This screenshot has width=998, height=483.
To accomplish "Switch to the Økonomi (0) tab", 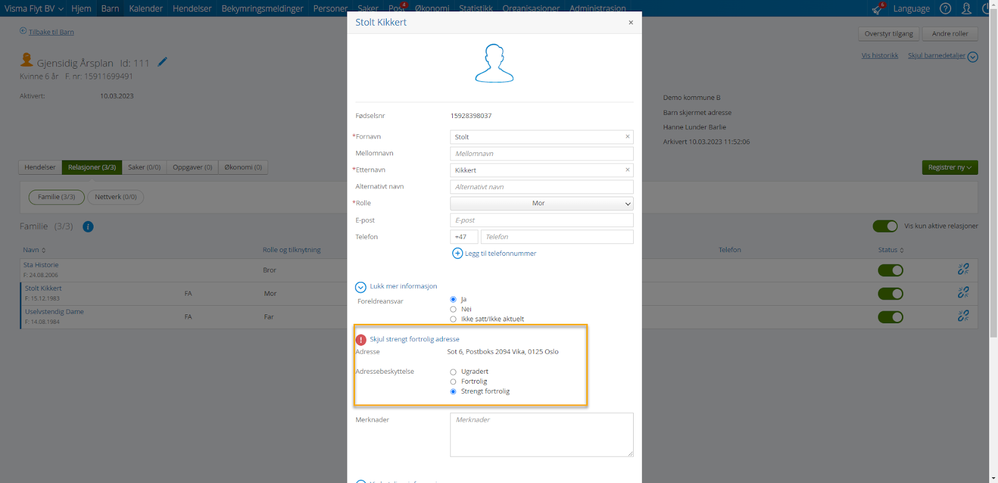I will coord(243,167).
